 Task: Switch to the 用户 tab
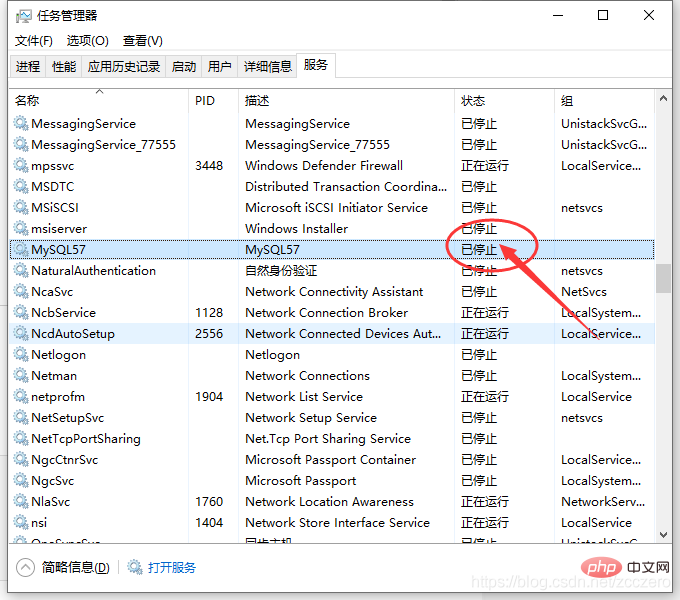click(219, 67)
